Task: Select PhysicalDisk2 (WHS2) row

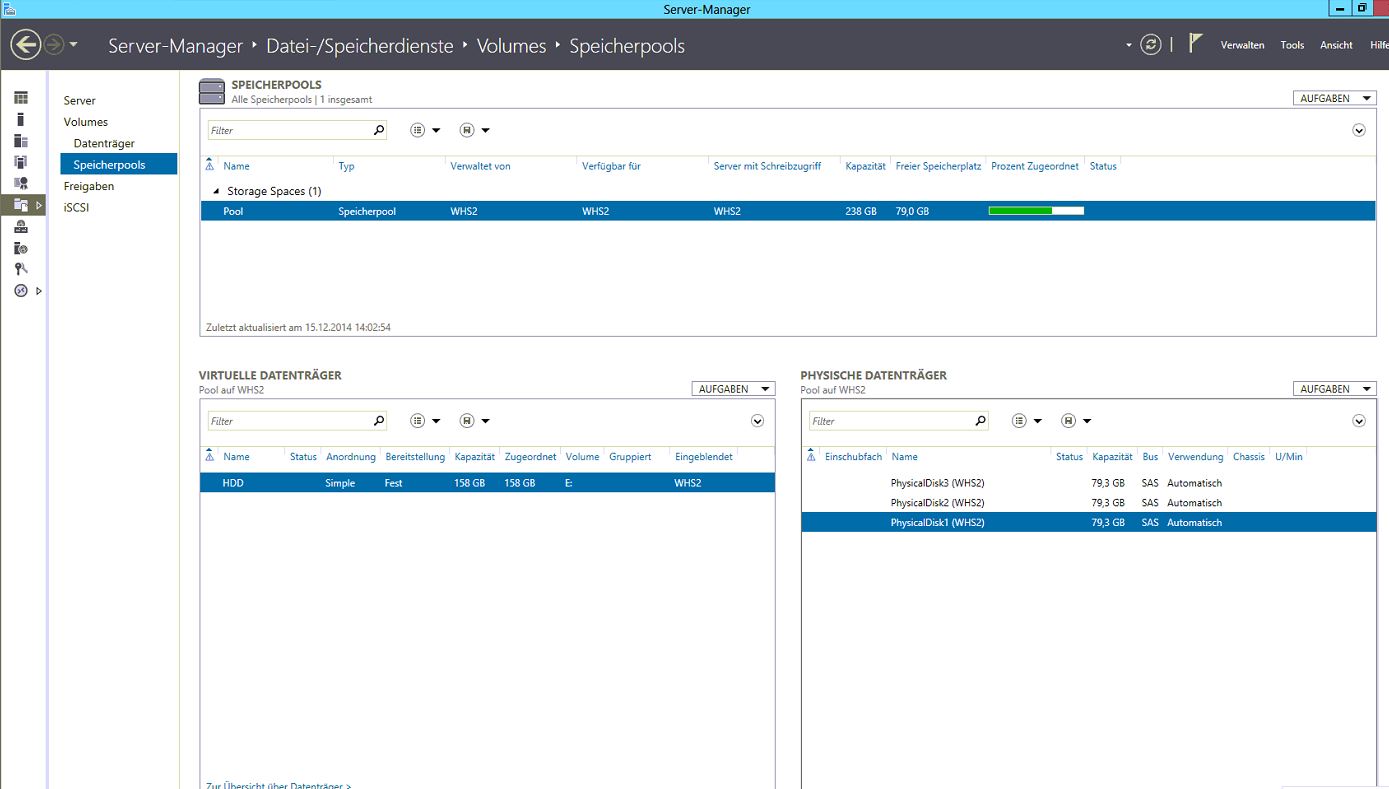Action: click(x=1089, y=503)
